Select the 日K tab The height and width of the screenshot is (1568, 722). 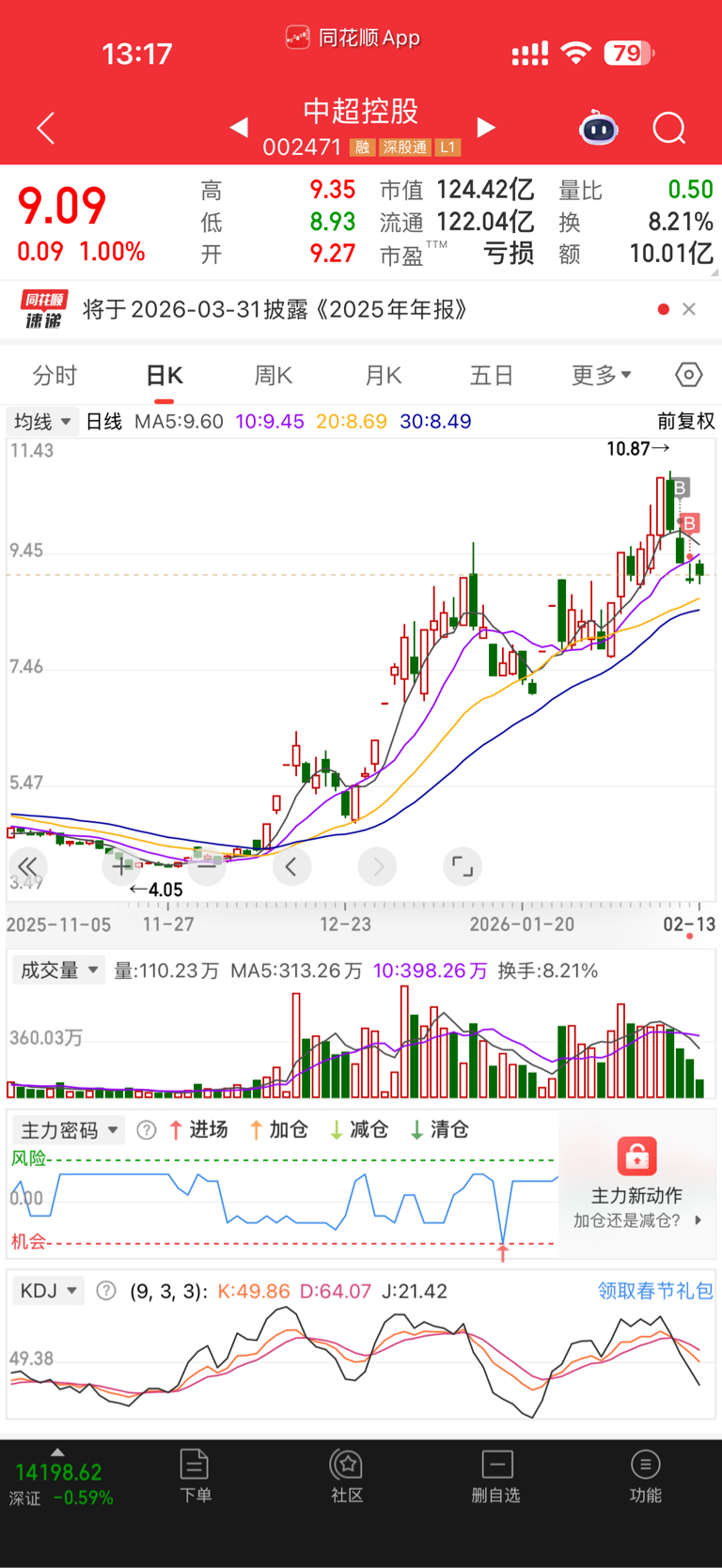[165, 376]
